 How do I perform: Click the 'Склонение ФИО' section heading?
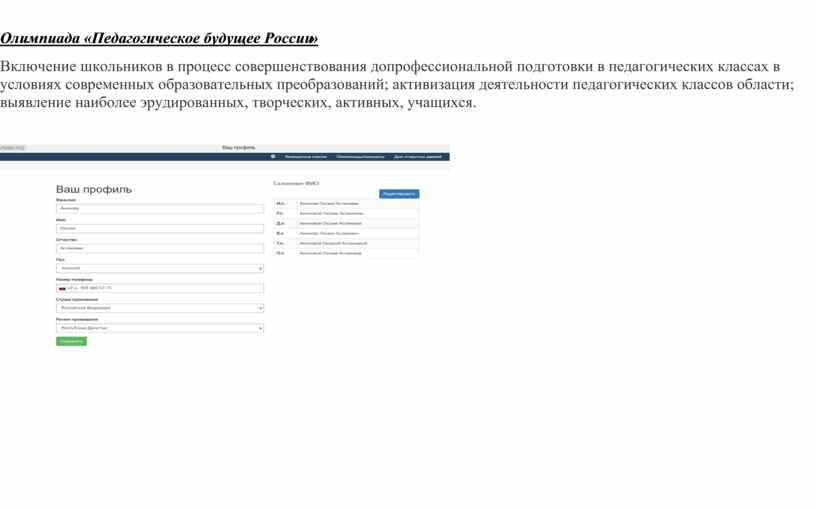tap(296, 183)
